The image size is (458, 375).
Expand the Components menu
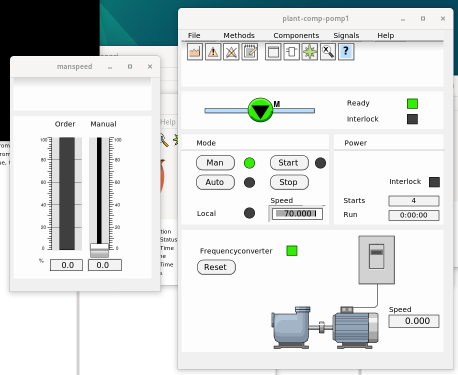[296, 35]
